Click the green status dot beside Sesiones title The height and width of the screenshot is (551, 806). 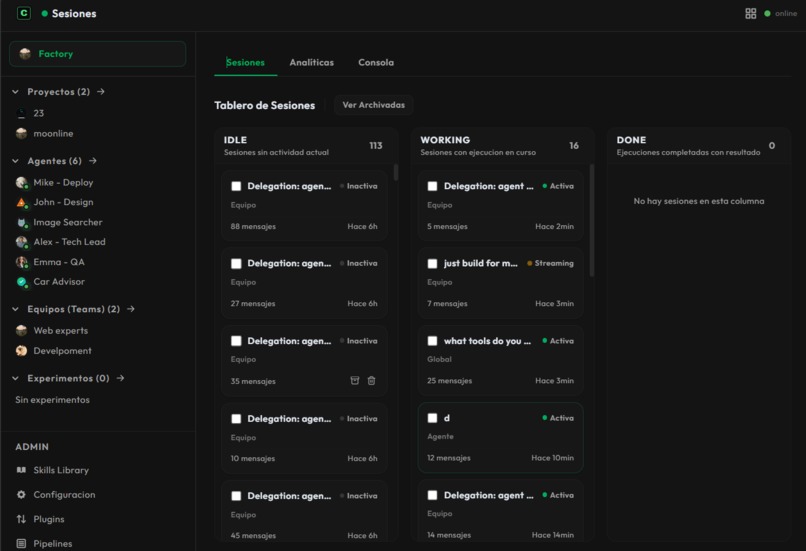(x=45, y=13)
